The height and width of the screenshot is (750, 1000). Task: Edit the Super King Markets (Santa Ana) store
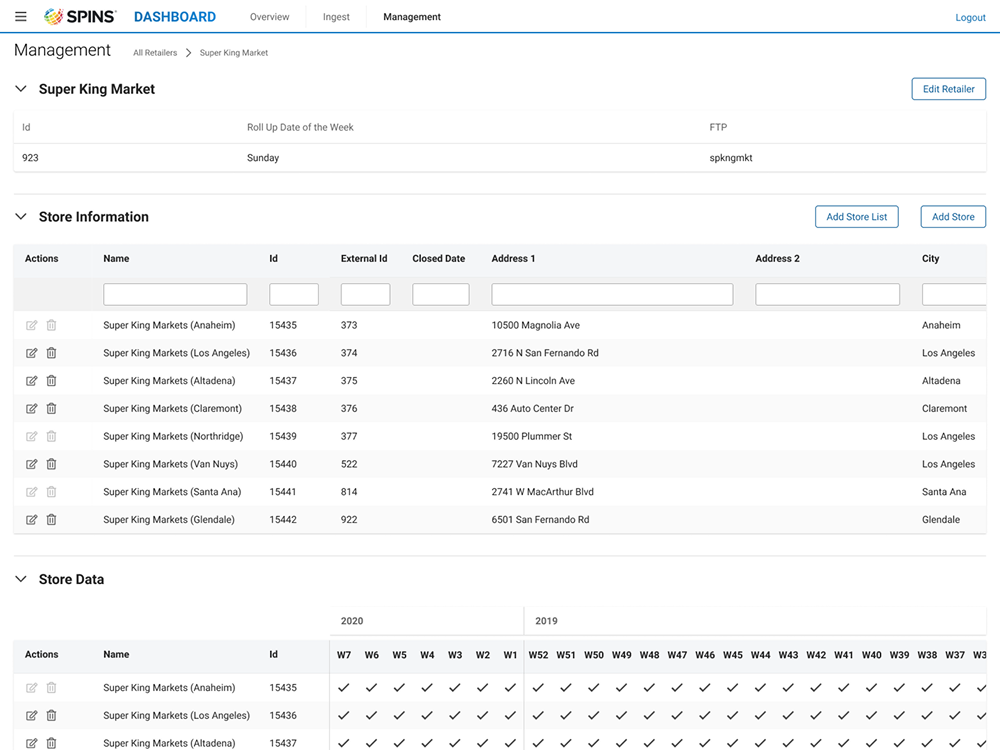[x=31, y=492]
